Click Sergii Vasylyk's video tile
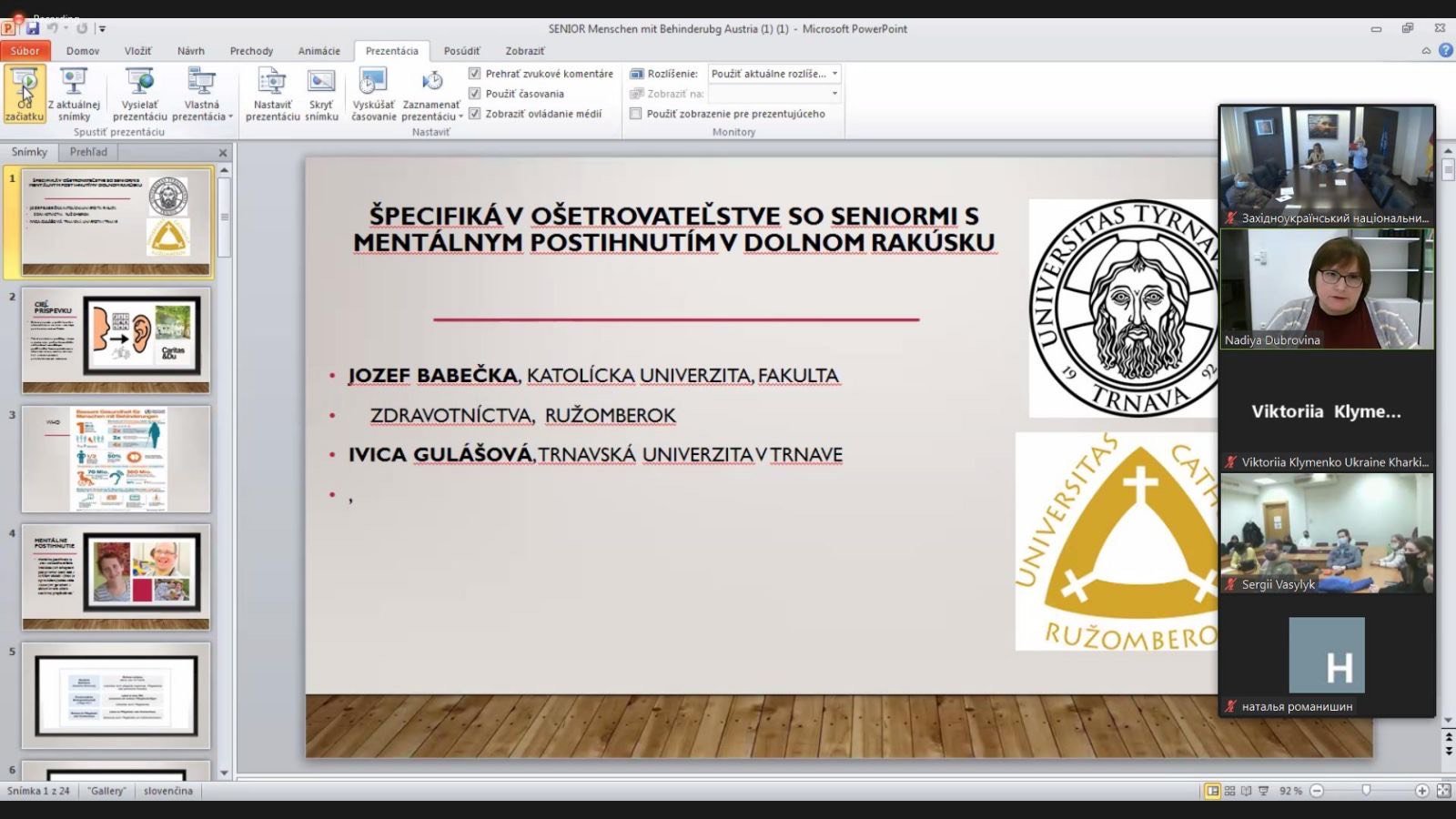Image resolution: width=1456 pixels, height=819 pixels. point(1327,533)
